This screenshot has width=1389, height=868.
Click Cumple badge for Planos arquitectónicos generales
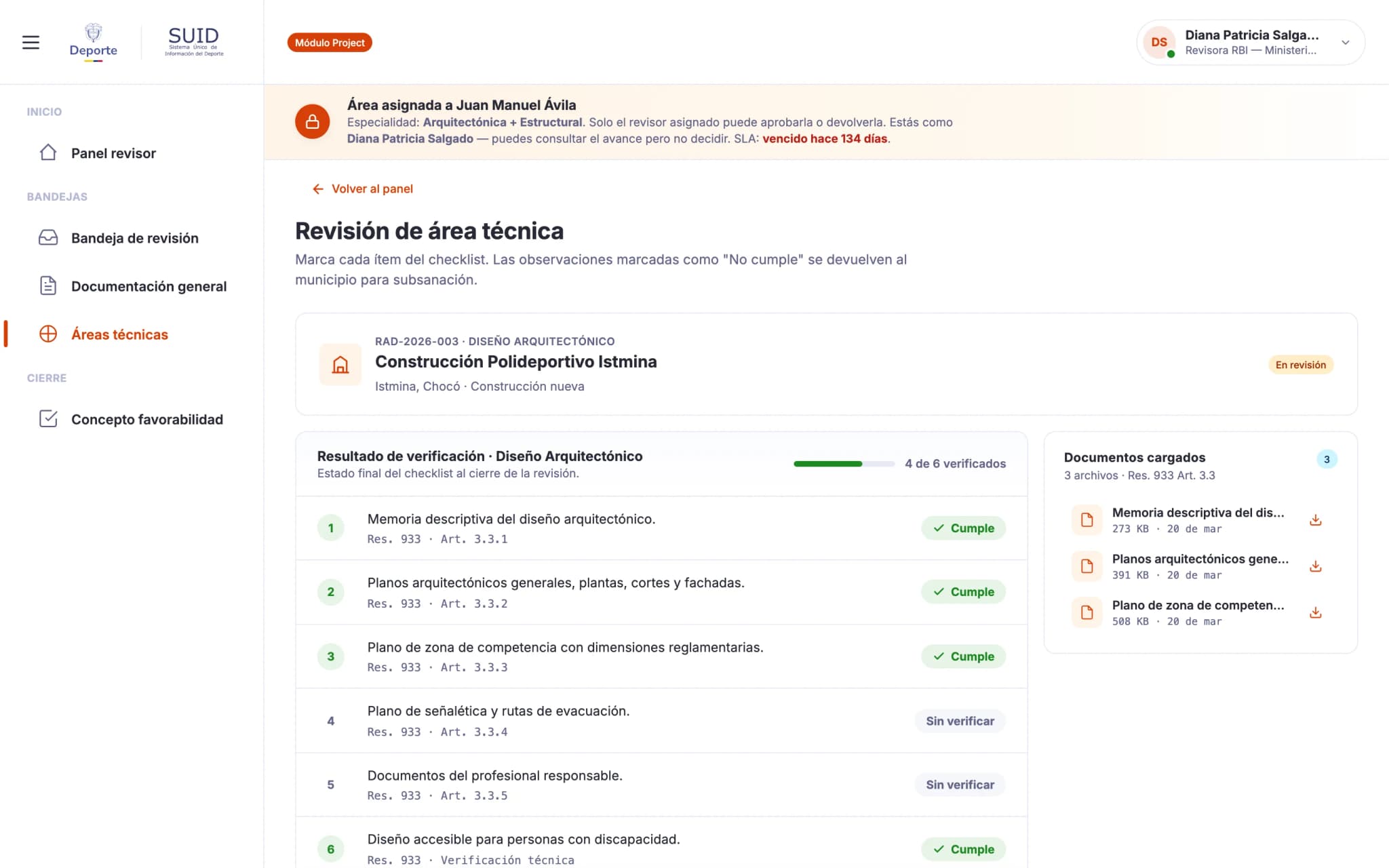[x=963, y=591]
